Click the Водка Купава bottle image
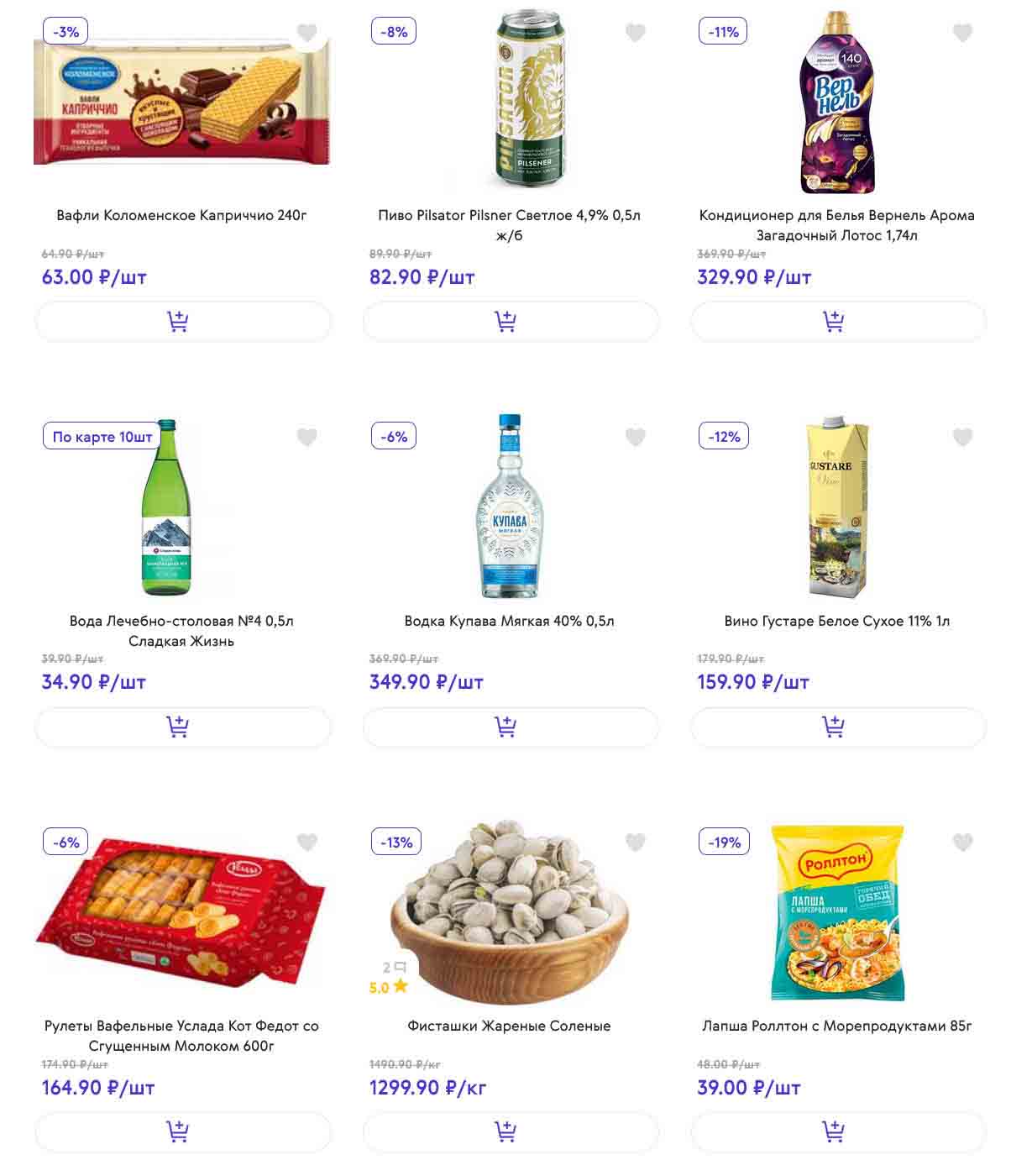This screenshot has width=1011, height=1176. click(509, 506)
